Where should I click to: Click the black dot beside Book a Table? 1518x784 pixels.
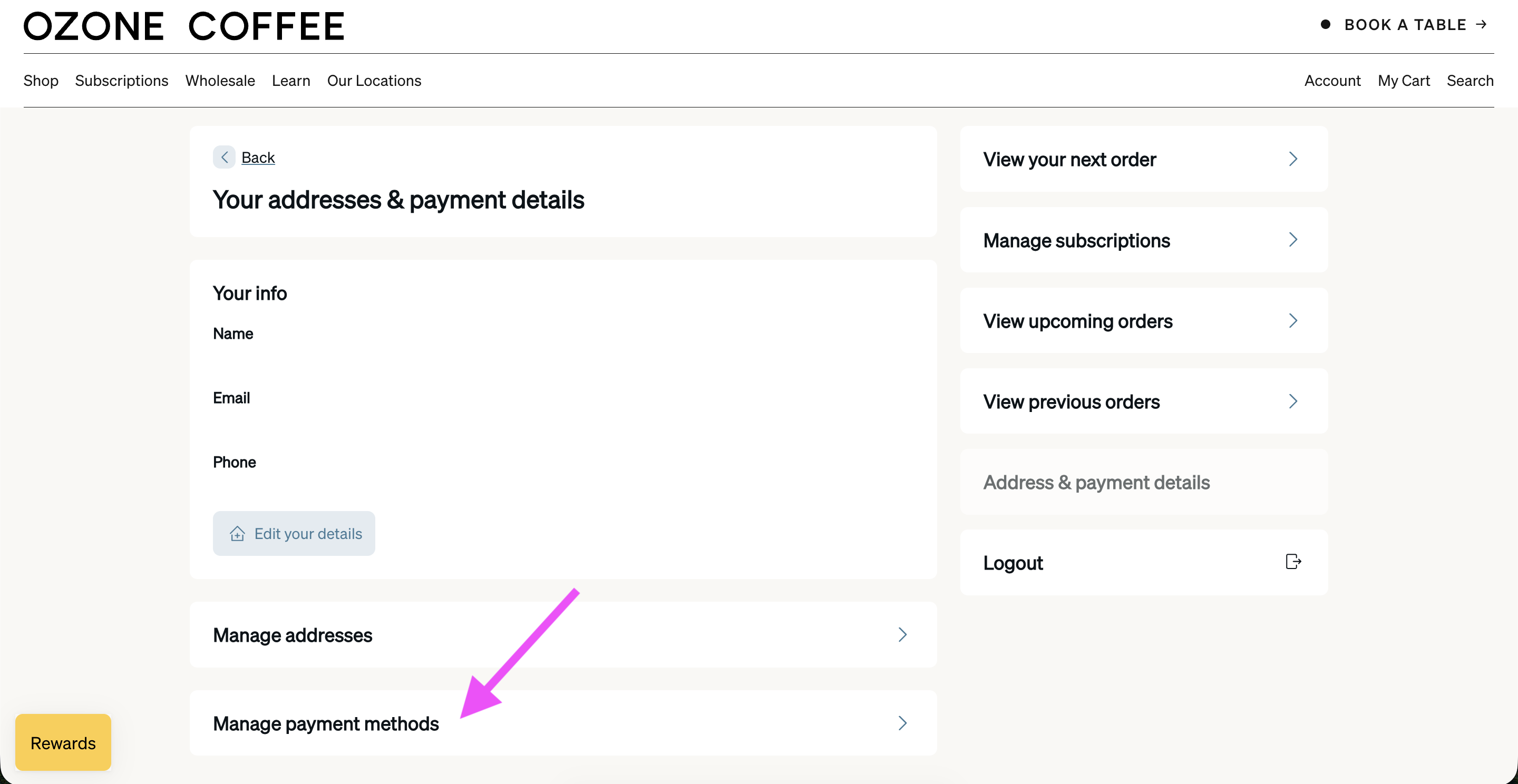tap(1325, 24)
